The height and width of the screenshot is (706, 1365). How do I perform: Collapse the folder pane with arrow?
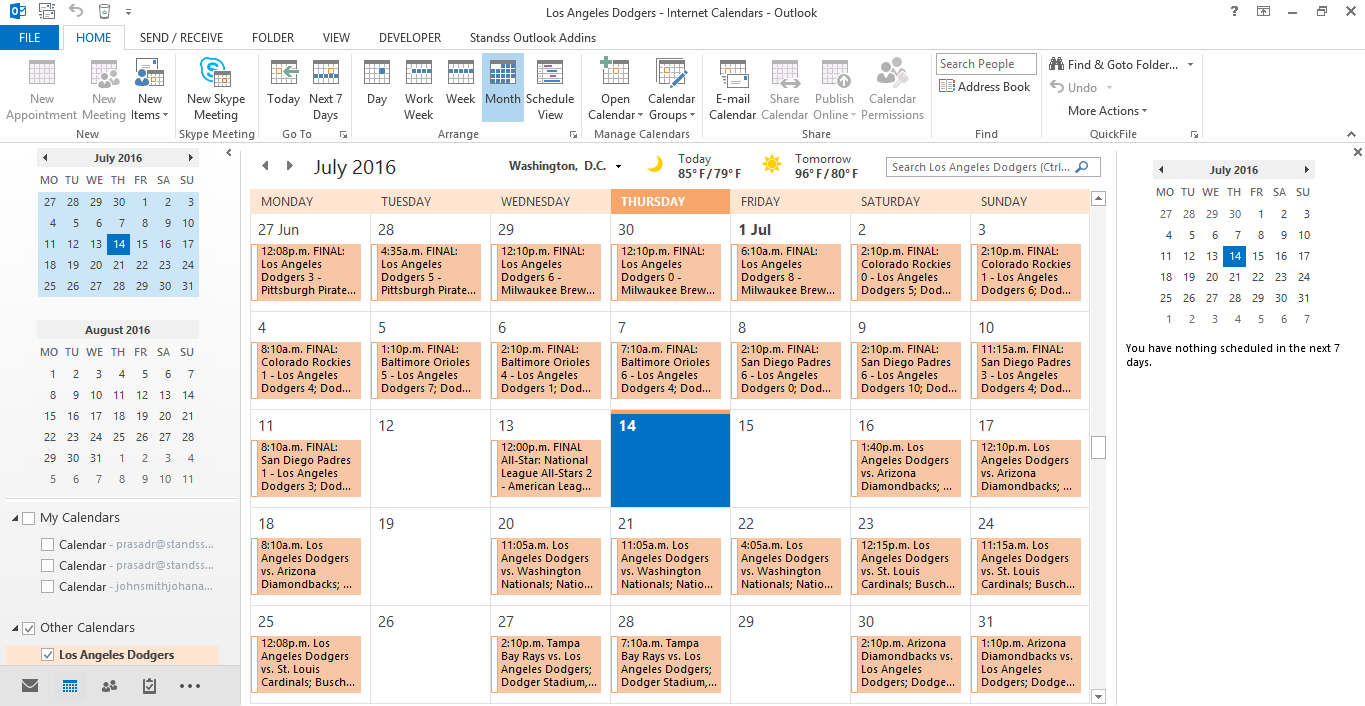pyautogui.click(x=229, y=153)
